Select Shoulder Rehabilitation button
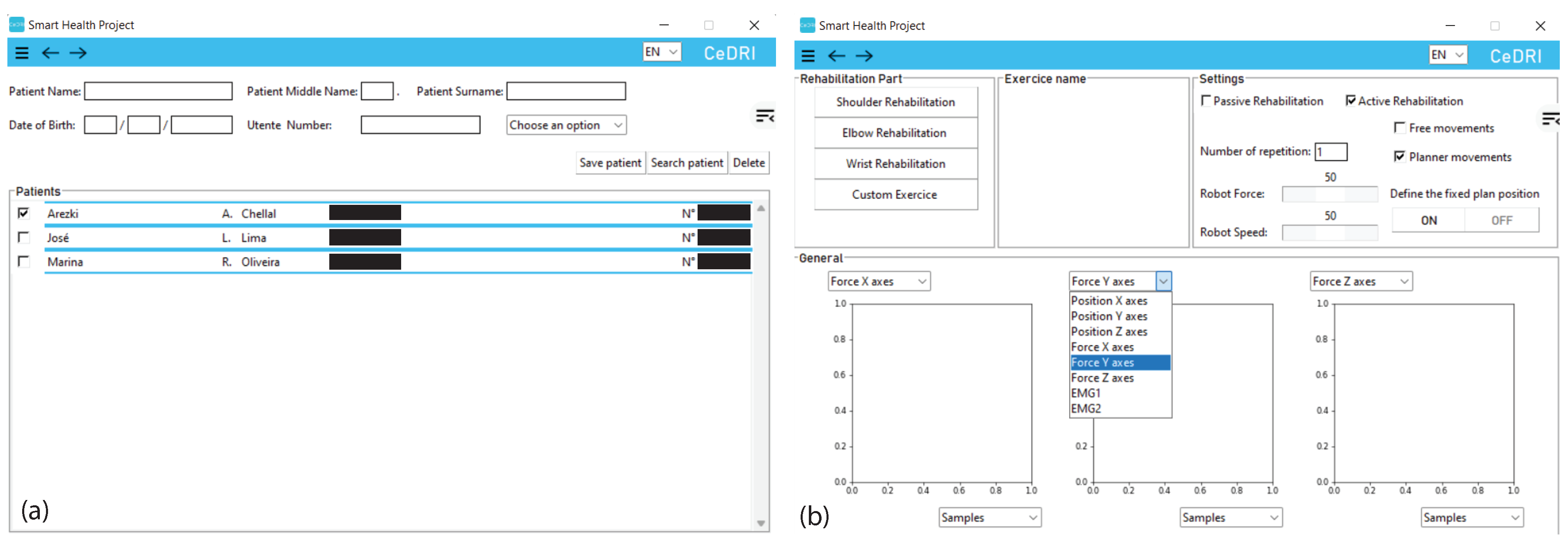This screenshot has height=548, width=1568. pos(895,102)
